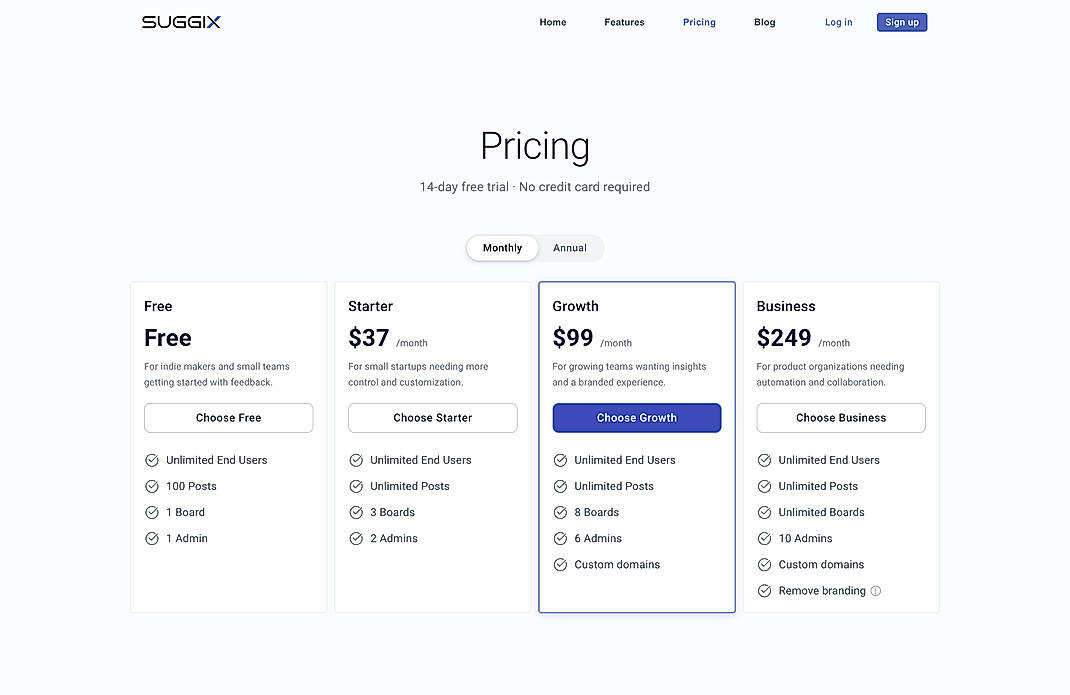Click the $99 Growth price
1070x695 pixels.
click(573, 338)
